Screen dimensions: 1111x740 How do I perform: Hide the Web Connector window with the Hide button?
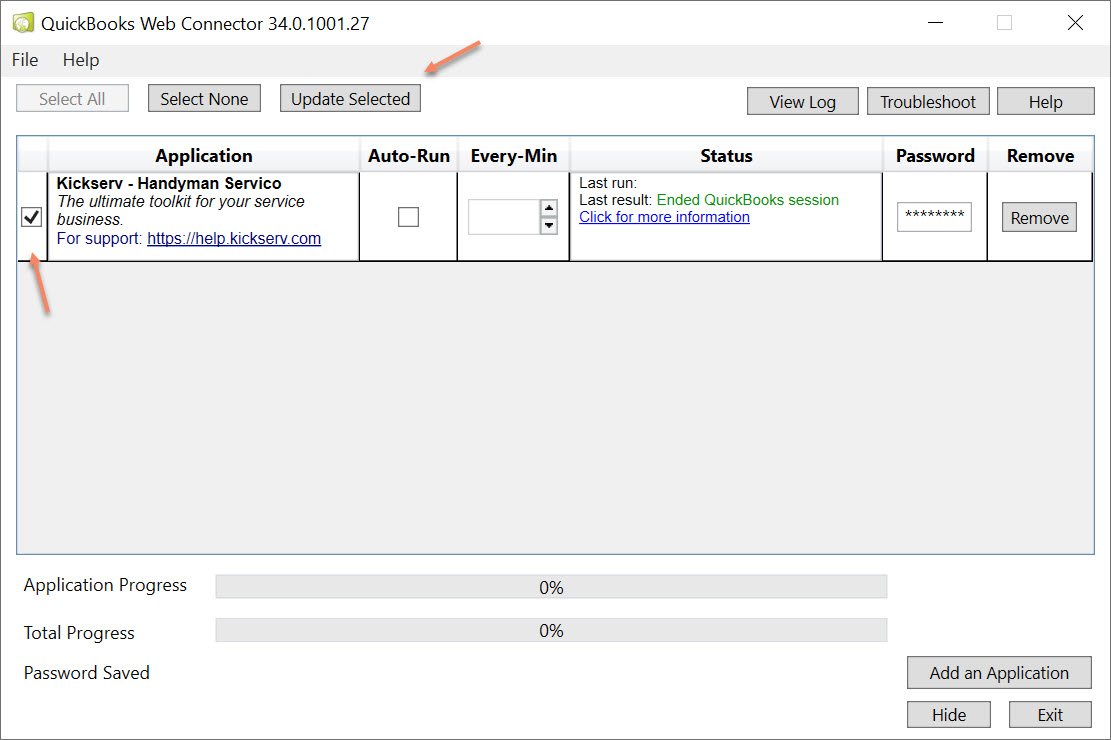[949, 714]
